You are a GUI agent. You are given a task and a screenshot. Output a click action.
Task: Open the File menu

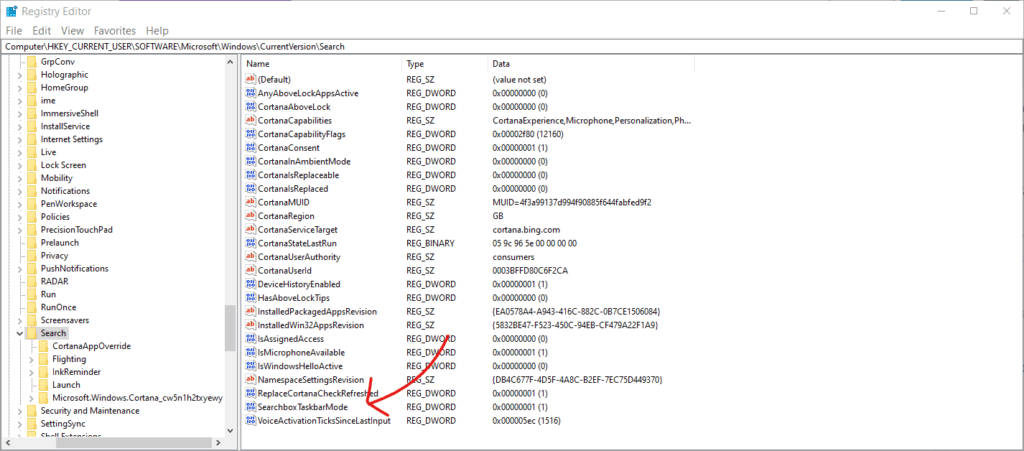click(14, 31)
